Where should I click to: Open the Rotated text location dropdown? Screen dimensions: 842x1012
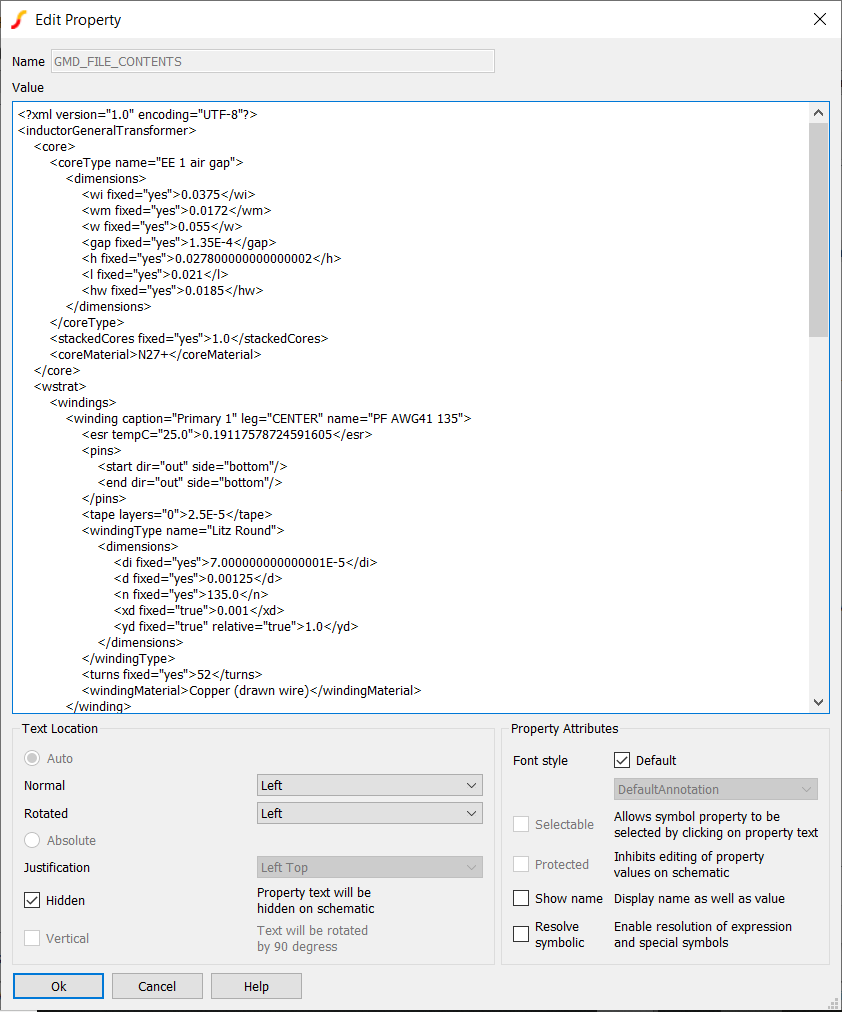(369, 813)
